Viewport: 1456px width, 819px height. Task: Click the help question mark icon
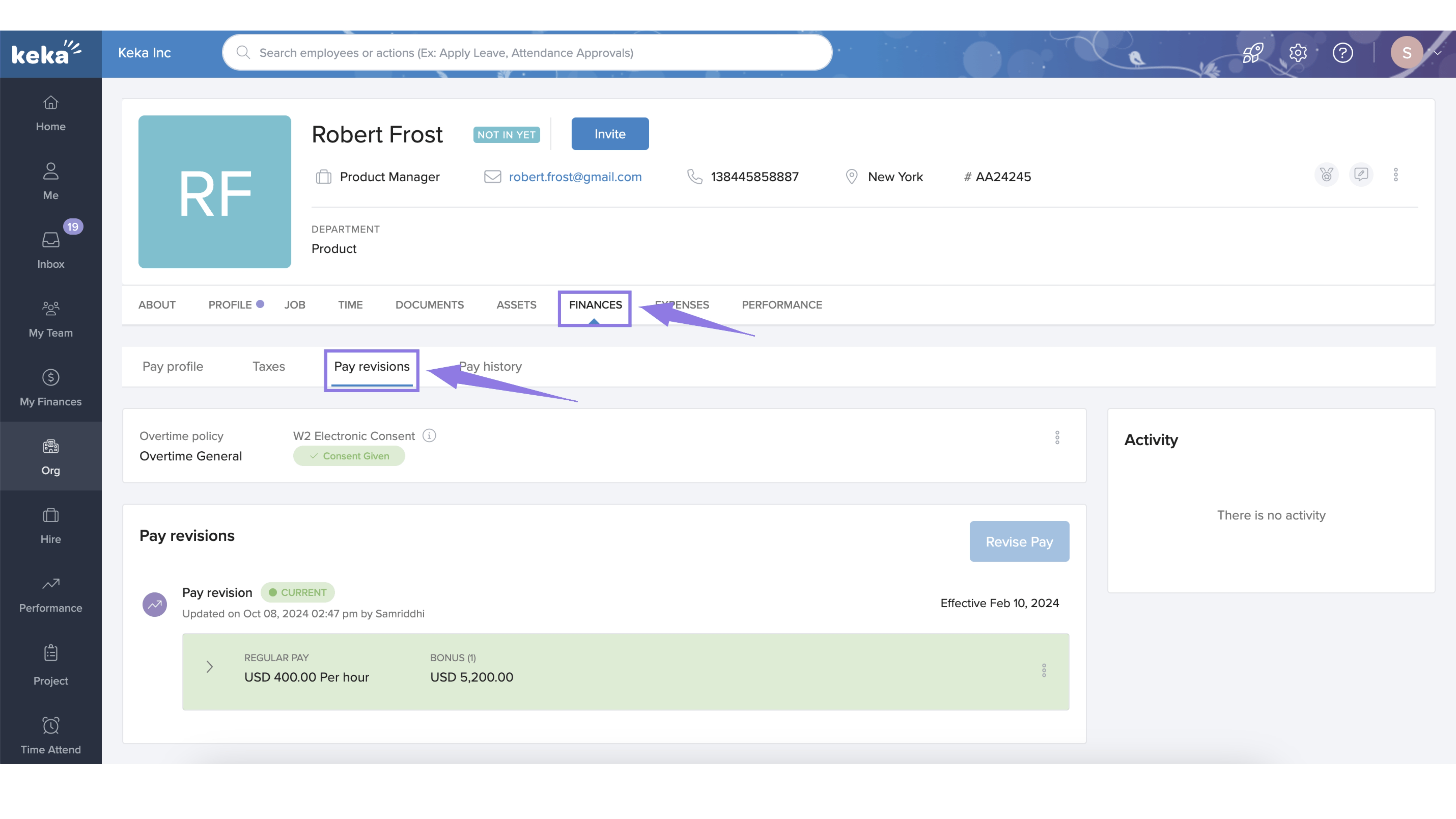(x=1342, y=53)
